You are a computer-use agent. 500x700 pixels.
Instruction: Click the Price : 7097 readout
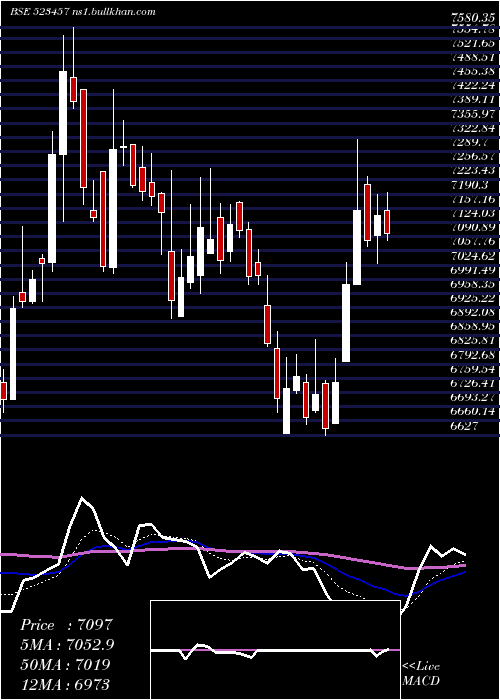(x=66, y=625)
